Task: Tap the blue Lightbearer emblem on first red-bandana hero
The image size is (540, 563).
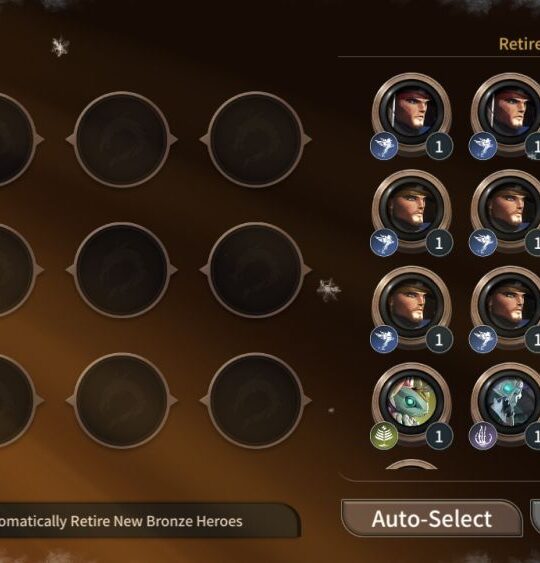Action: point(384,146)
